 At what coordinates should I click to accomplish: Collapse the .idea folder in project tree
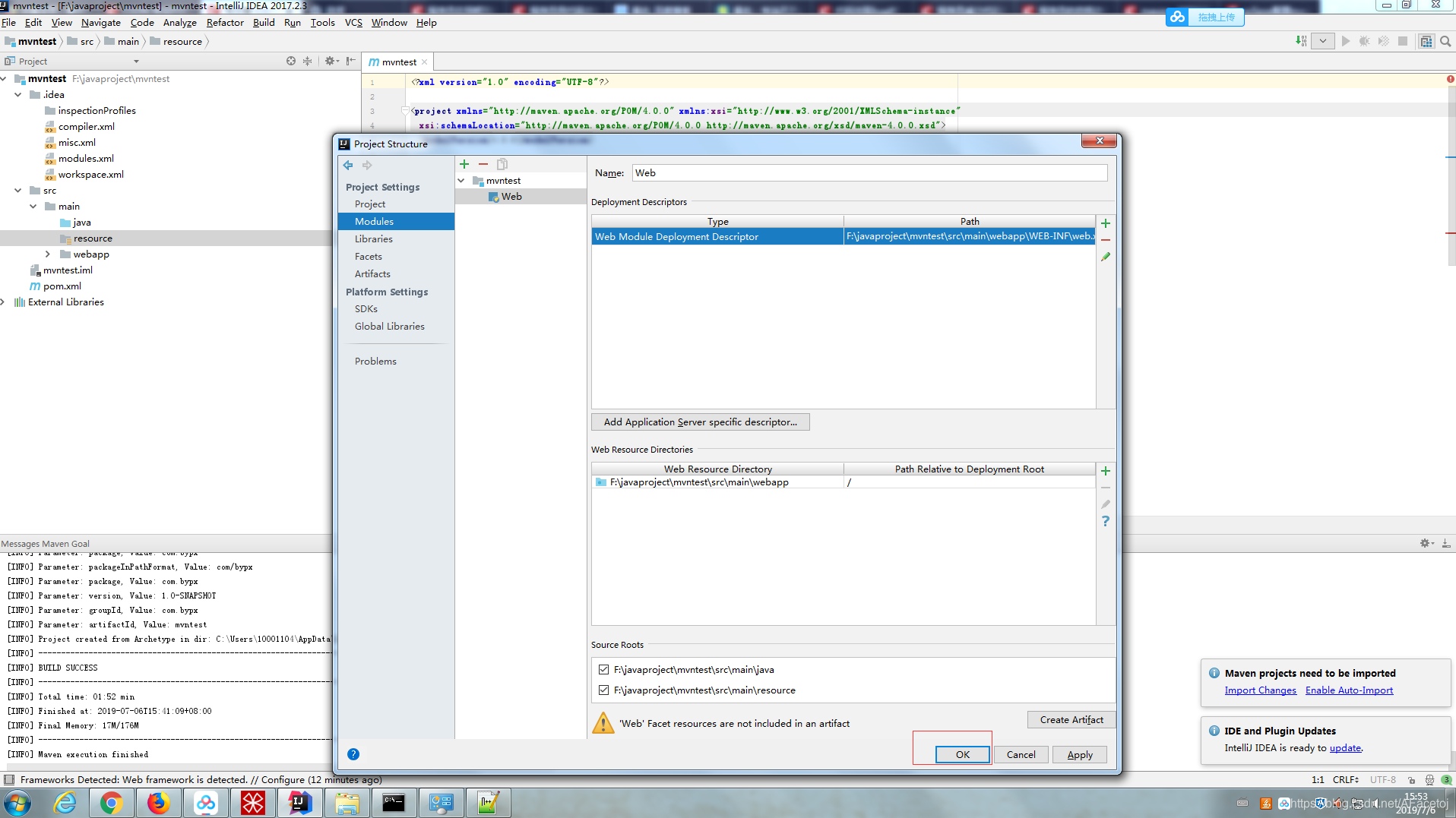pyautogui.click(x=18, y=95)
